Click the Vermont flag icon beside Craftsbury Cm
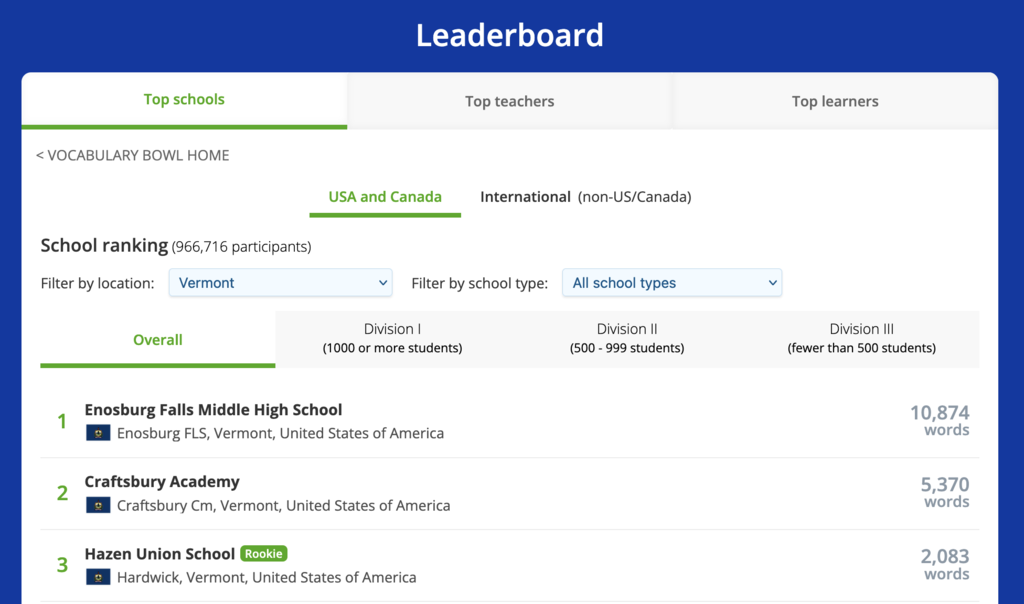The height and width of the screenshot is (604, 1024). 98,505
